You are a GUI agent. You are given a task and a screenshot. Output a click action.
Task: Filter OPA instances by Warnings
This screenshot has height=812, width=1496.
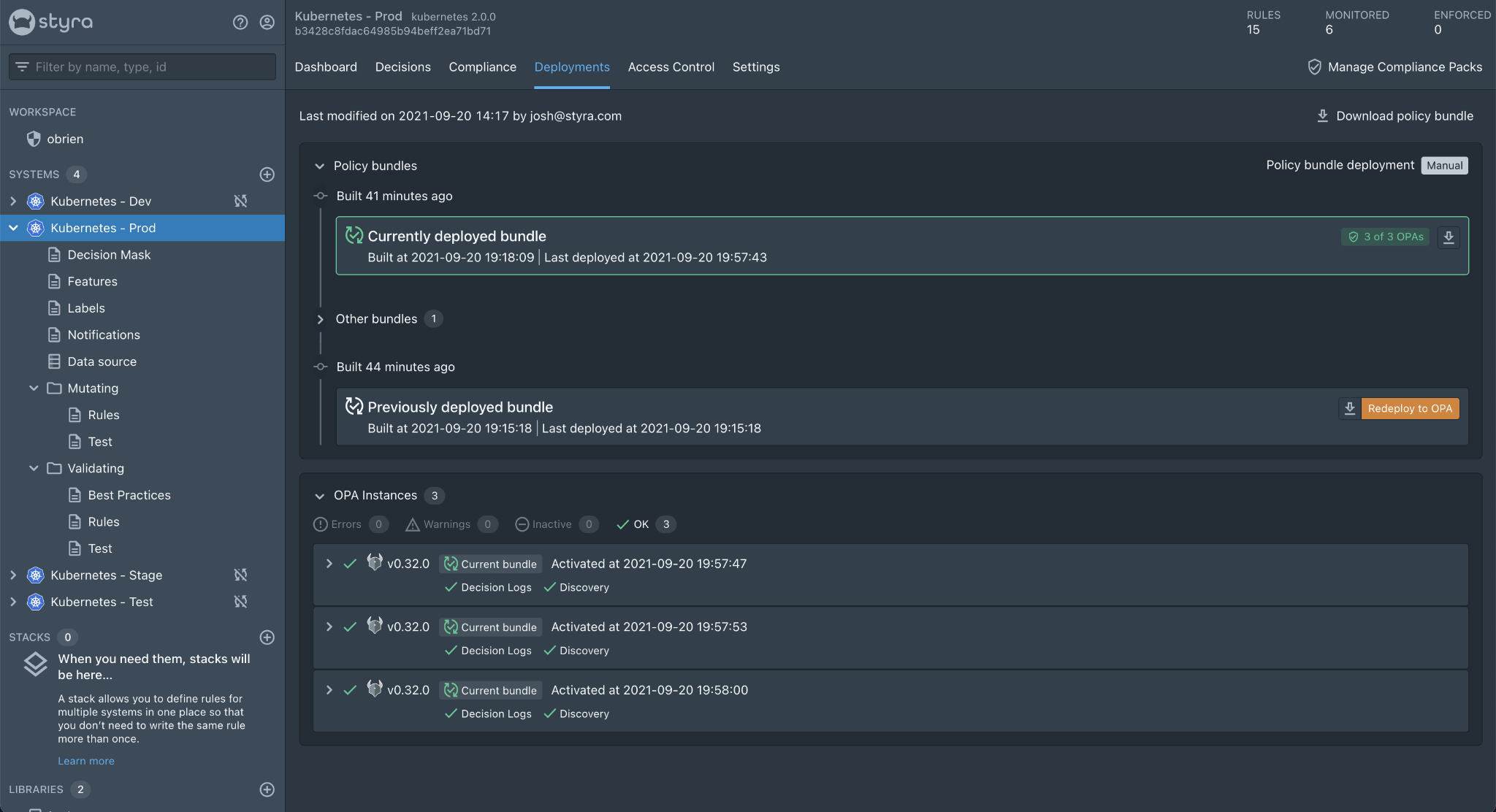451,524
